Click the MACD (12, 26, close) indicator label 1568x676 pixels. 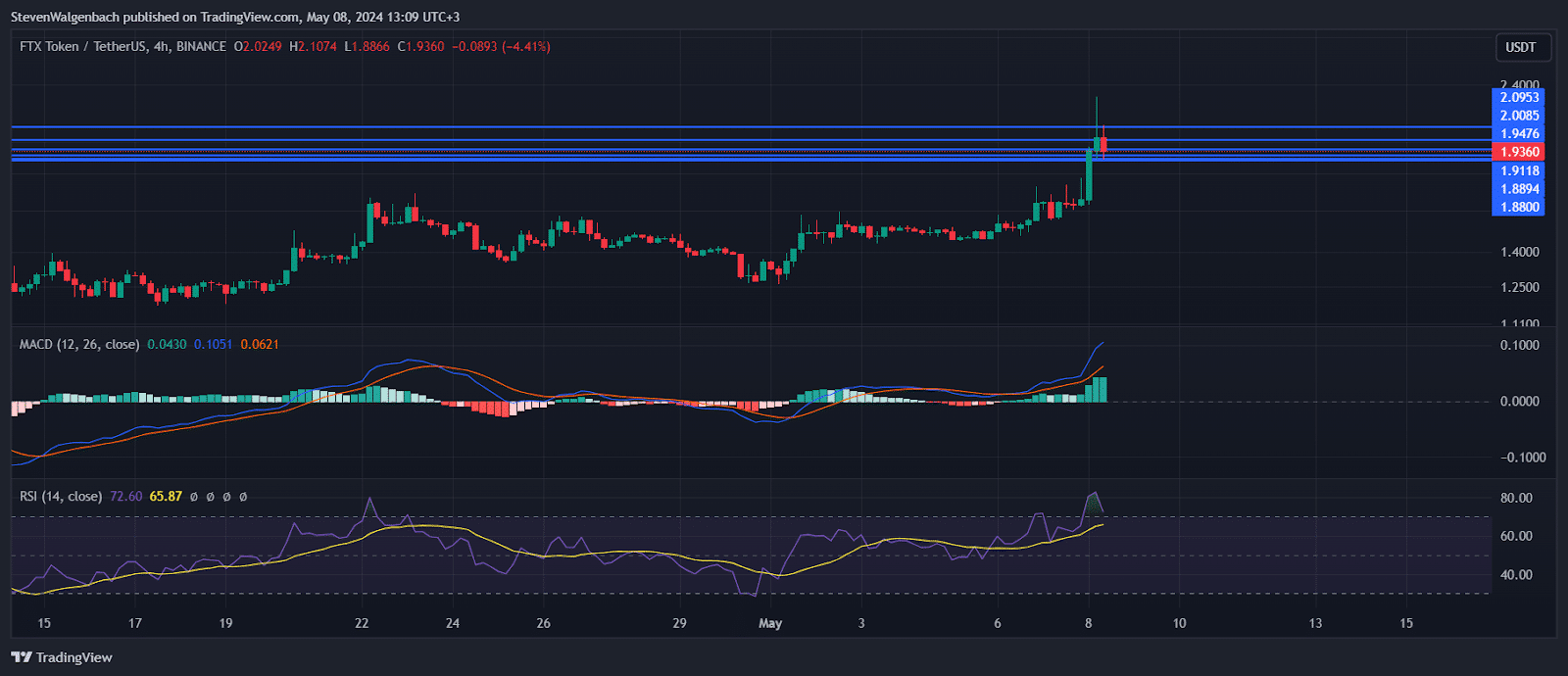pyautogui.click(x=79, y=344)
